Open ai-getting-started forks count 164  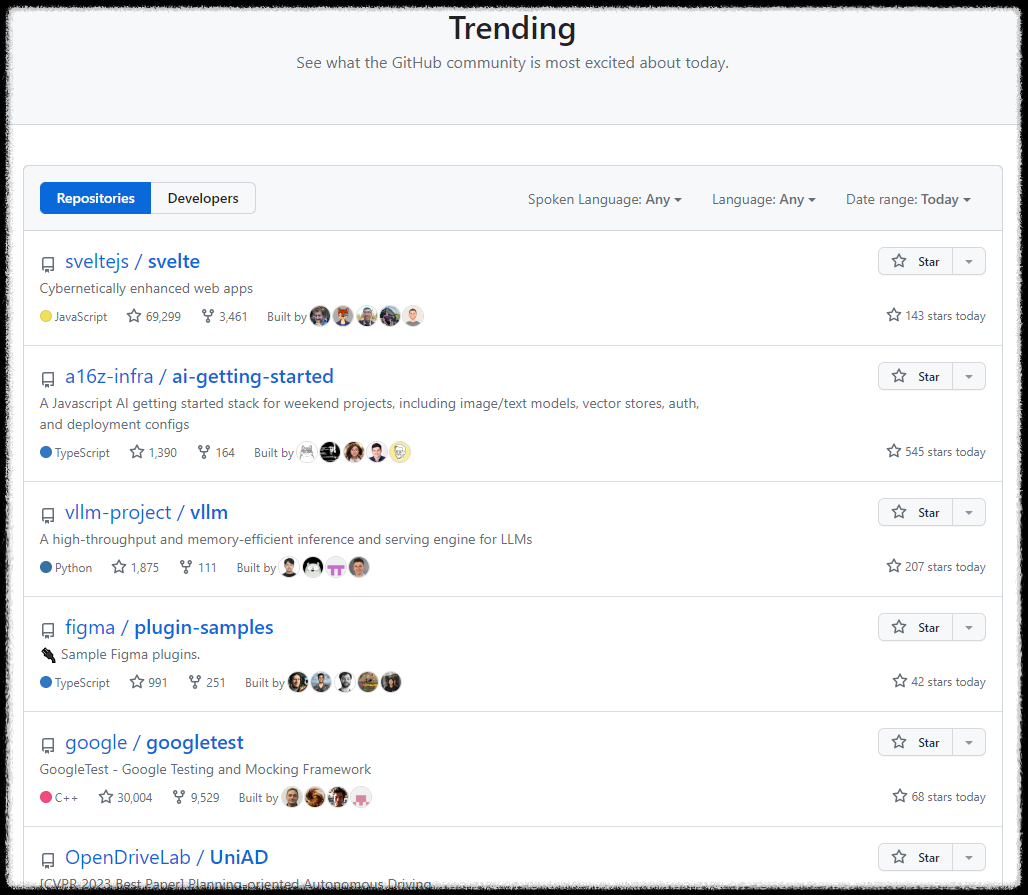tap(216, 452)
